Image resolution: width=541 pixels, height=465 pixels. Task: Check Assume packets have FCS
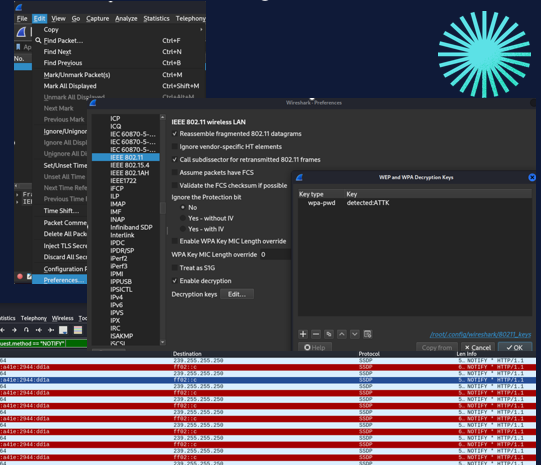(x=175, y=172)
